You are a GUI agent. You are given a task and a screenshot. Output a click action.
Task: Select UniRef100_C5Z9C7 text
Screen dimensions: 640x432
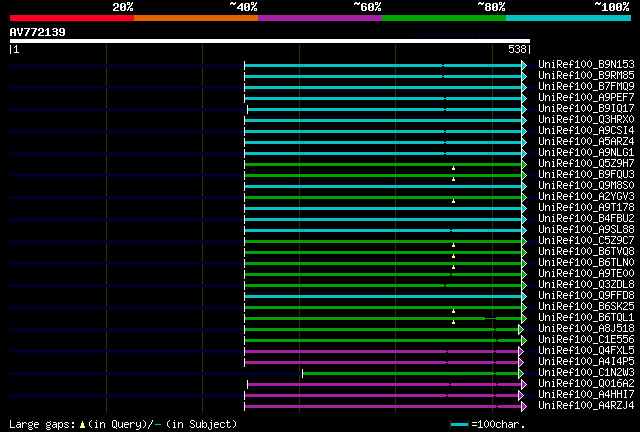coord(586,241)
